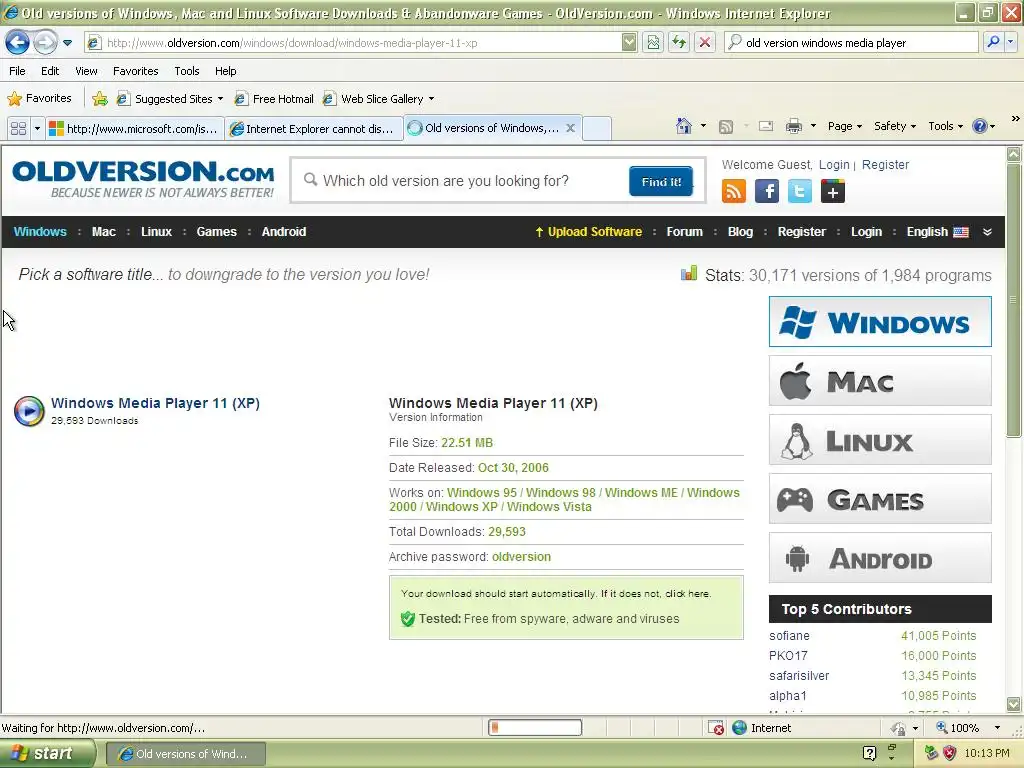Screen dimensions: 1024x768
Task: Click Upload Software in navigation bar
Action: point(588,232)
